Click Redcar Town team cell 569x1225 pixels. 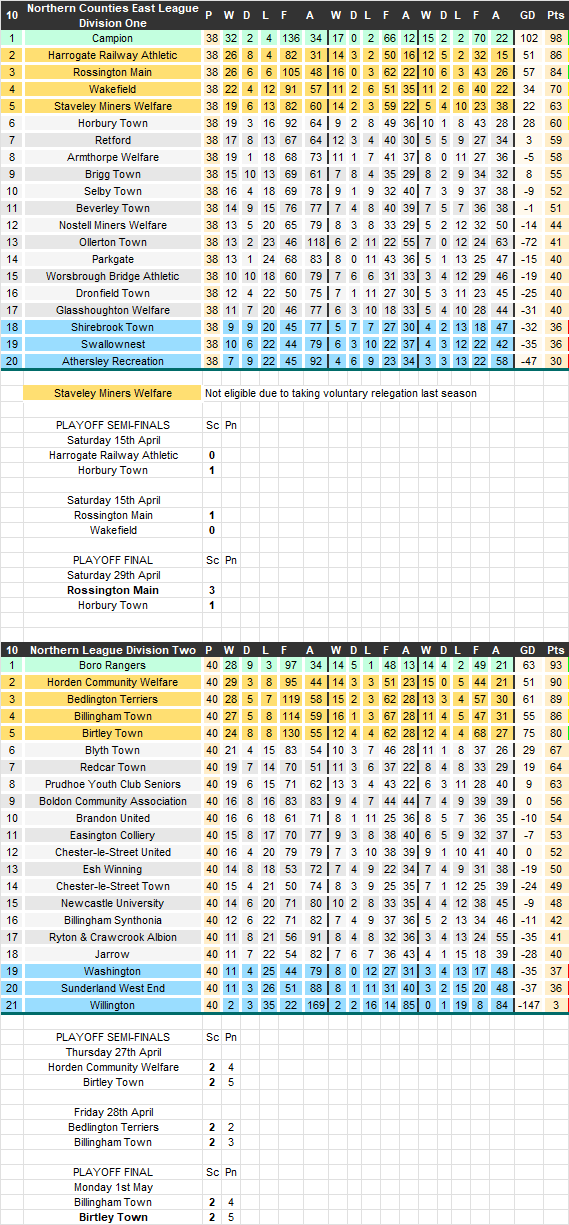[x=112, y=767]
